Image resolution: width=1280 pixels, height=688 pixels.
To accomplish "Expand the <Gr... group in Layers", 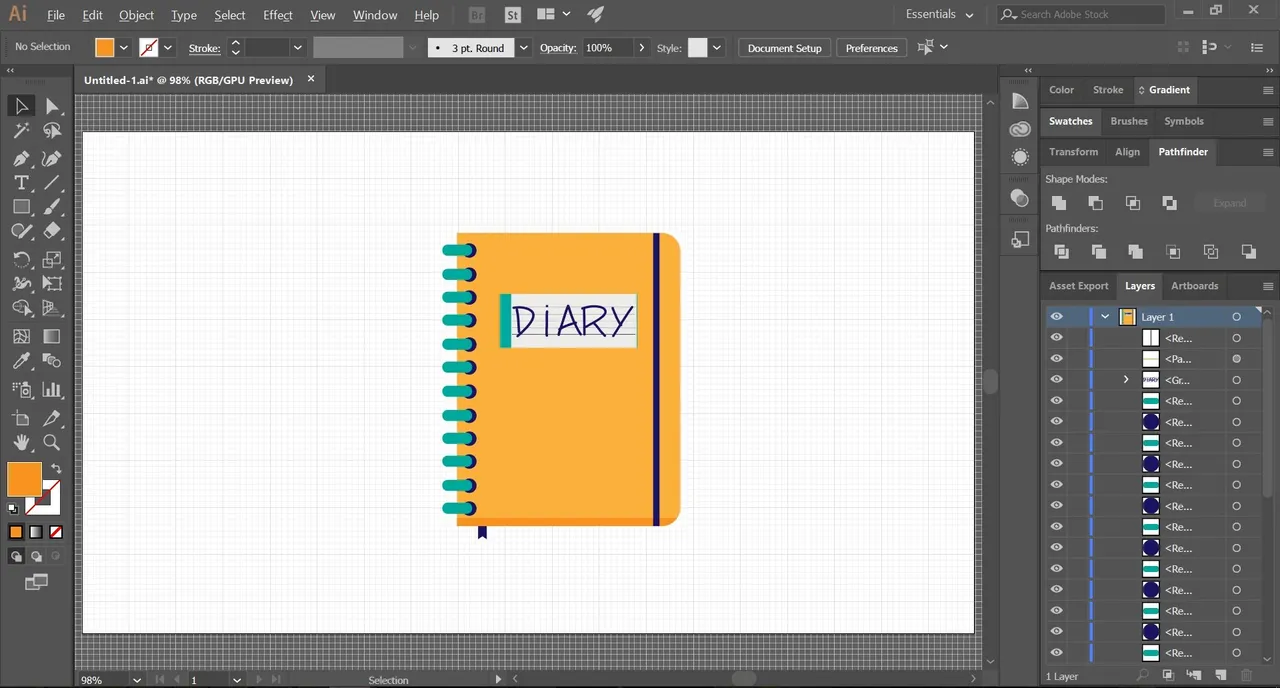I will click(x=1126, y=380).
